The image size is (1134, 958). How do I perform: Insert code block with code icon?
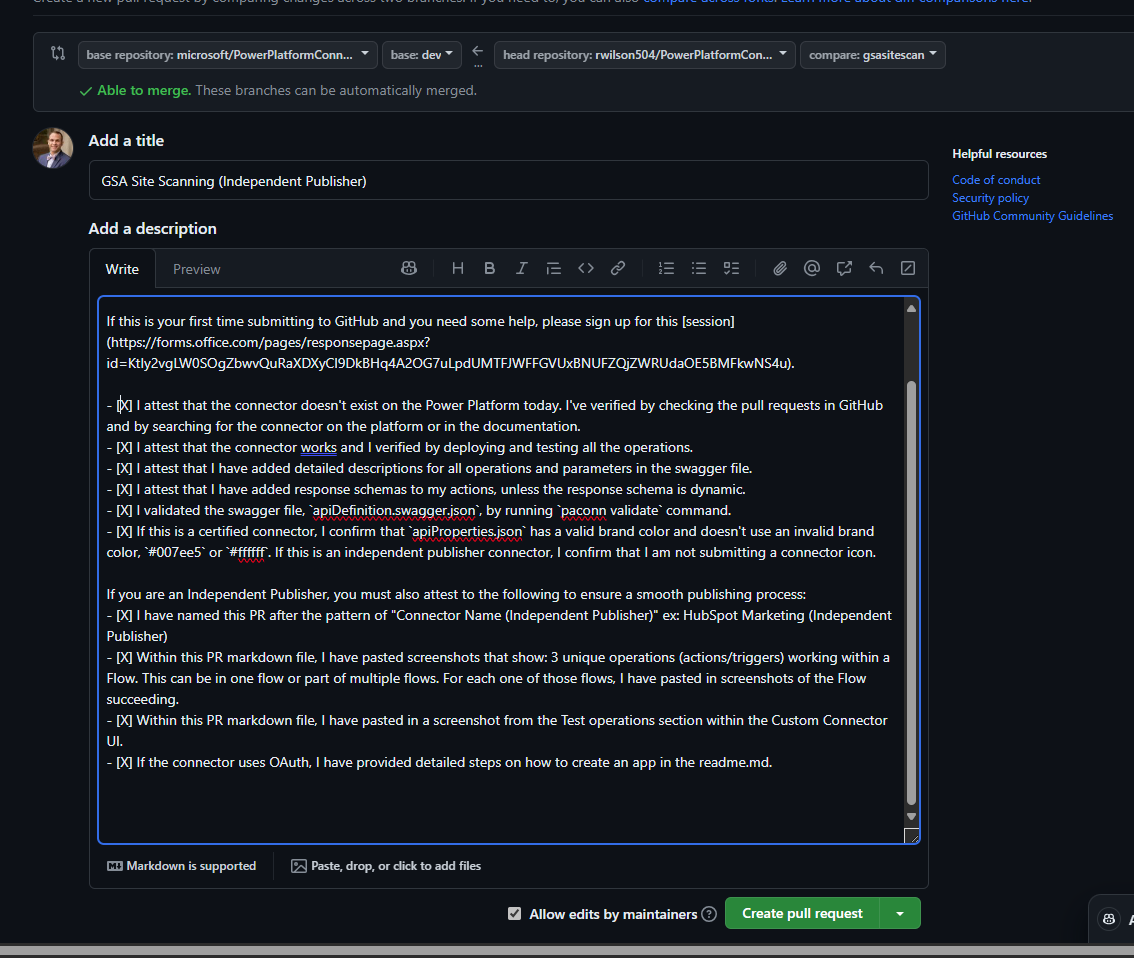coord(586,268)
